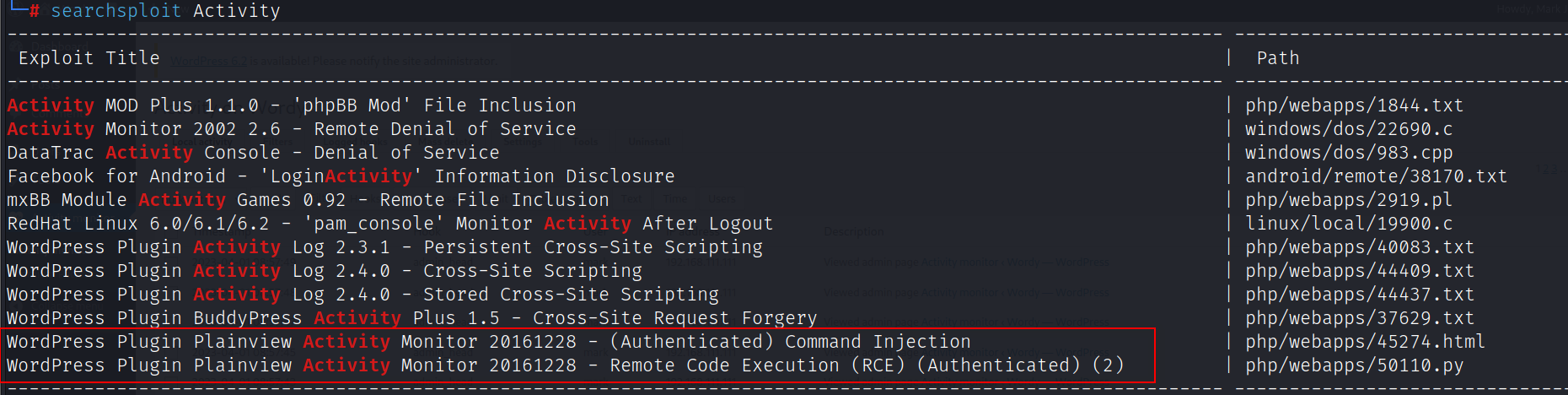Click the Activity Log 2.3.1 Persistent XSS entry
The width and height of the screenshot is (1568, 395).
click(384, 247)
